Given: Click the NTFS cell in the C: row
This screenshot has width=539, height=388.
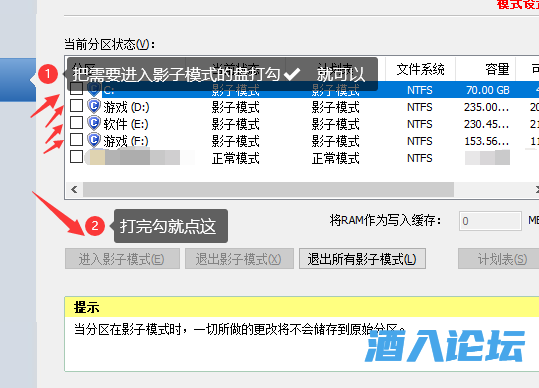Looking at the screenshot, I should pyautogui.click(x=420, y=90).
